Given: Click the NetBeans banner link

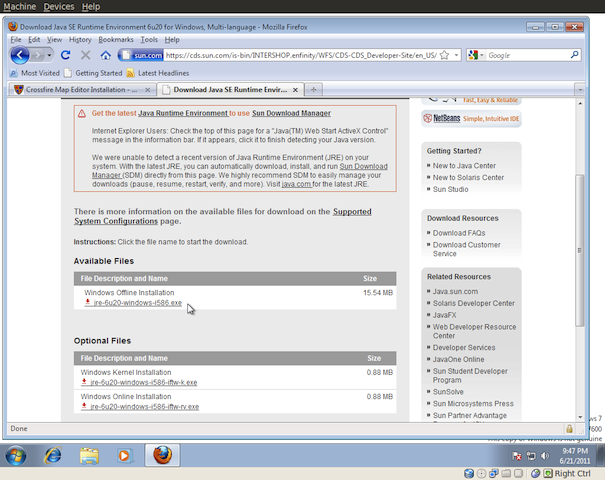Looking at the screenshot, I should [x=471, y=118].
